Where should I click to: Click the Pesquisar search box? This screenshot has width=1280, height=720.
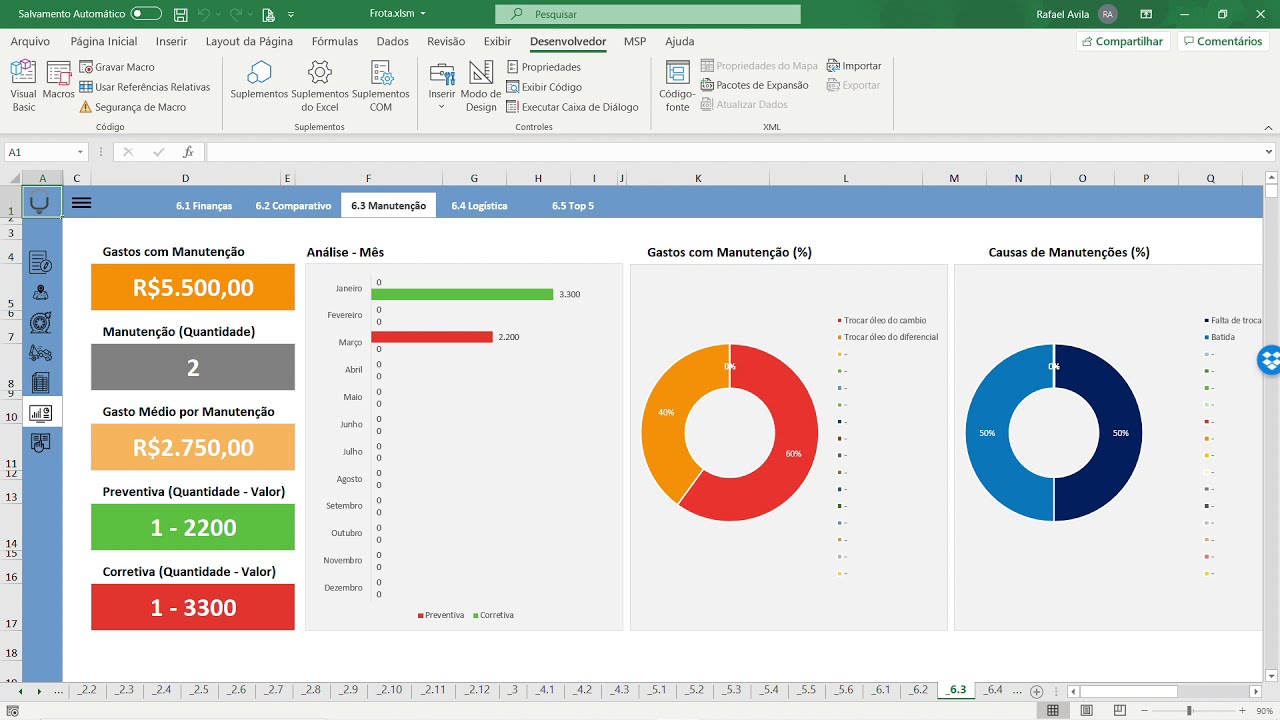(648, 14)
